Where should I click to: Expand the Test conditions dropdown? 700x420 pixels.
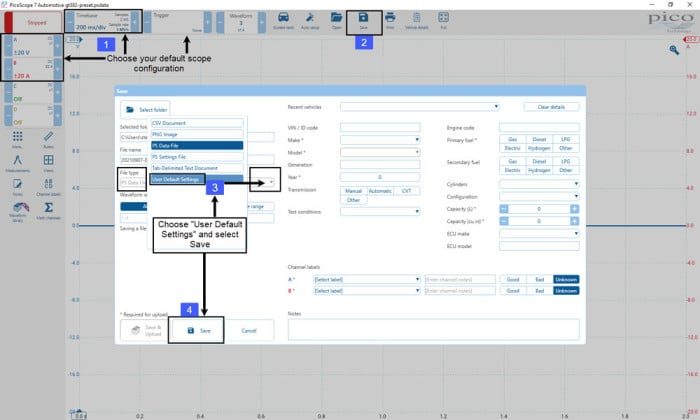[x=417, y=211]
